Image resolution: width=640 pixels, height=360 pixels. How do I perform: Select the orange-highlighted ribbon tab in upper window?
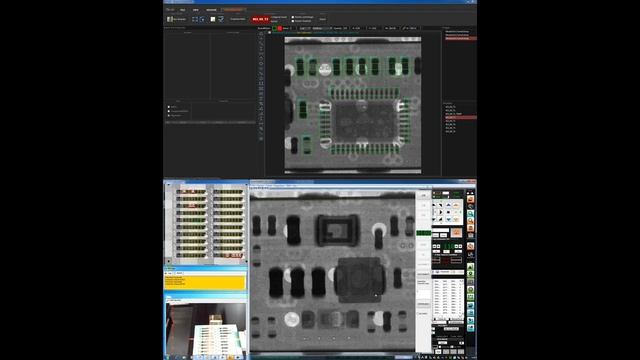coord(233,9)
